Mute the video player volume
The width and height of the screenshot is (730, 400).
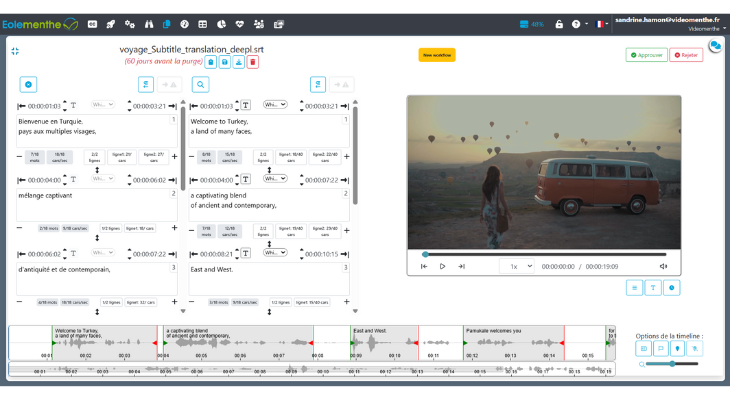pyautogui.click(x=663, y=266)
